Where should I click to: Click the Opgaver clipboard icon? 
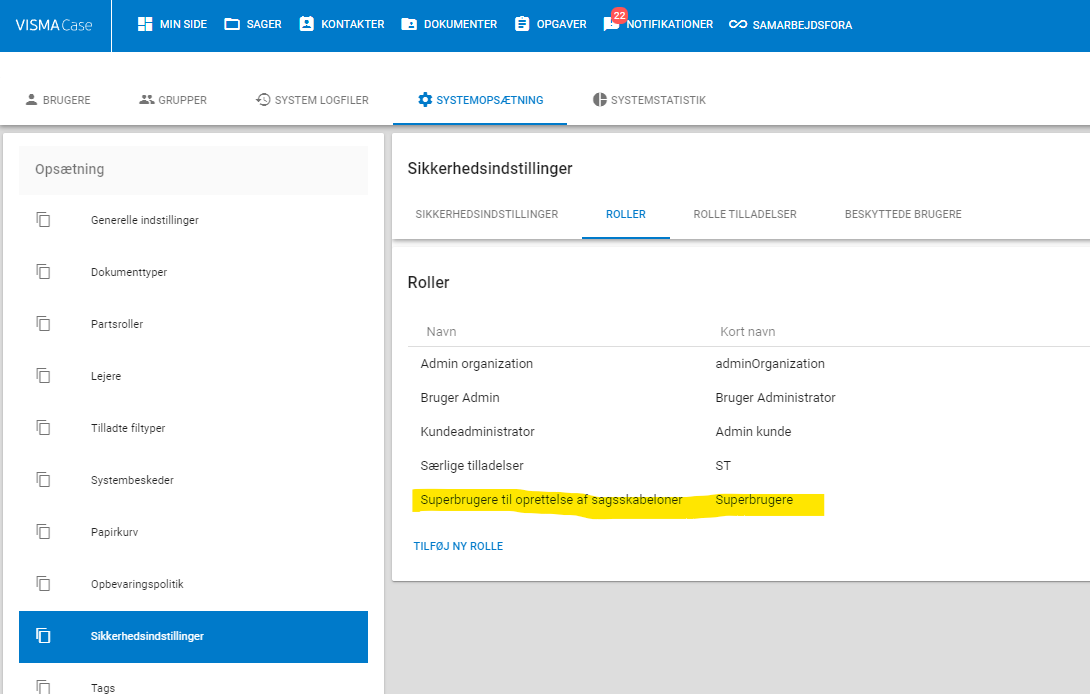pyautogui.click(x=522, y=24)
